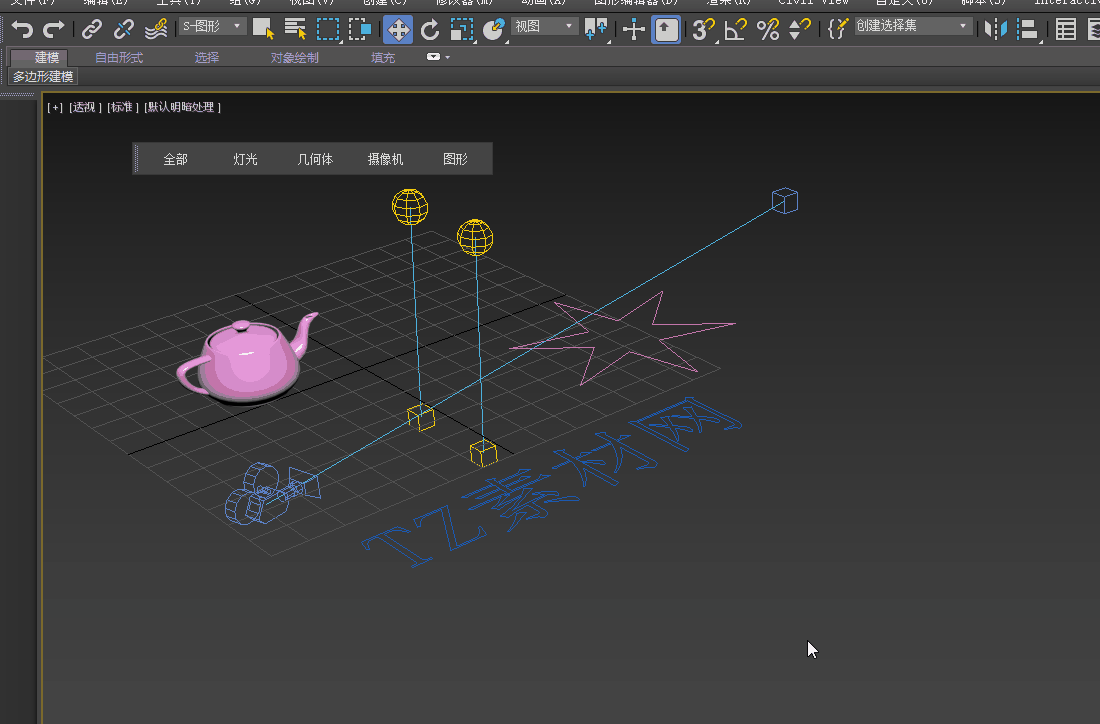The width and height of the screenshot is (1100, 724).
Task: Select the blue camera target box
Action: (785, 201)
